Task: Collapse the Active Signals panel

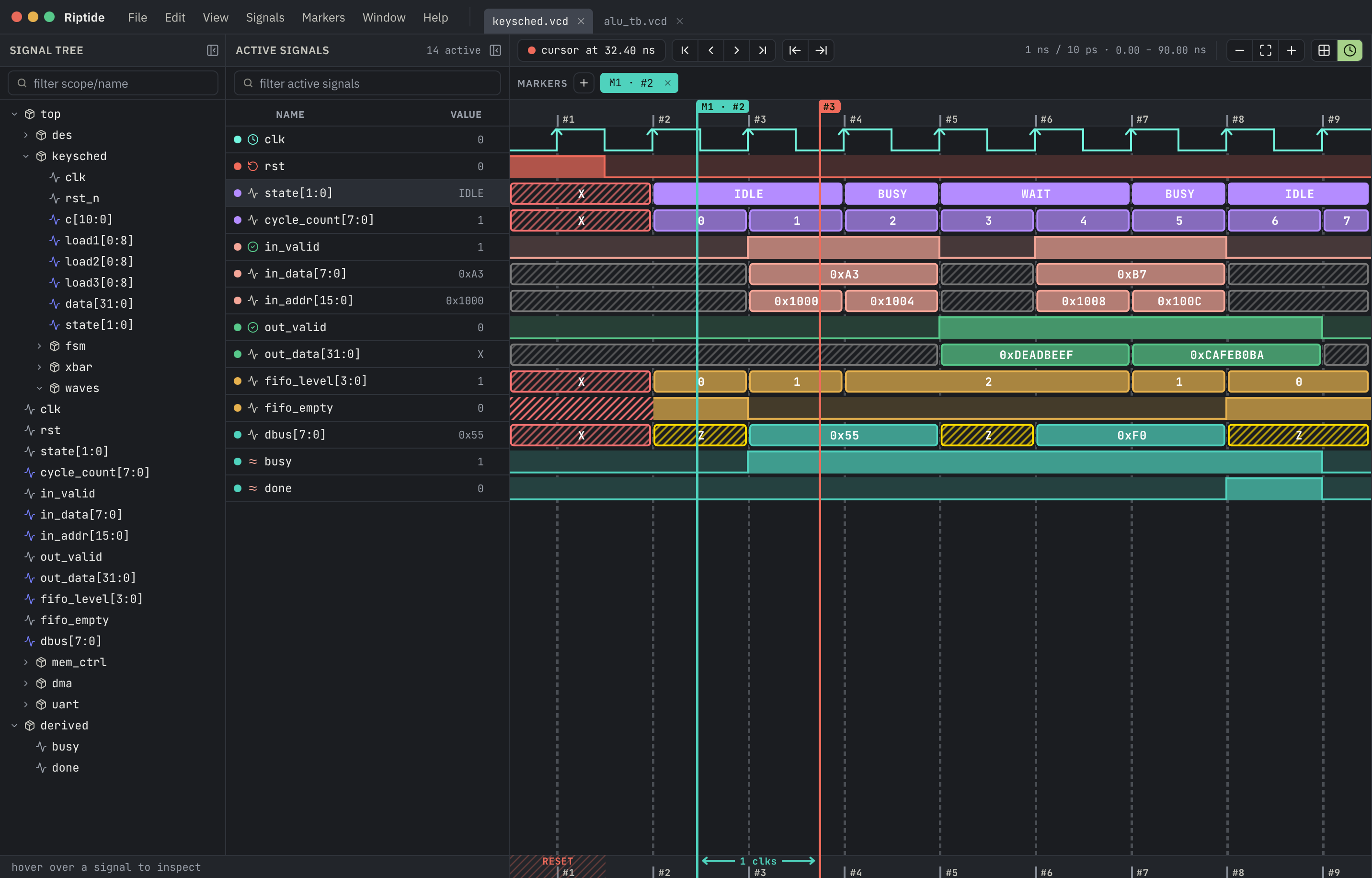Action: click(495, 50)
